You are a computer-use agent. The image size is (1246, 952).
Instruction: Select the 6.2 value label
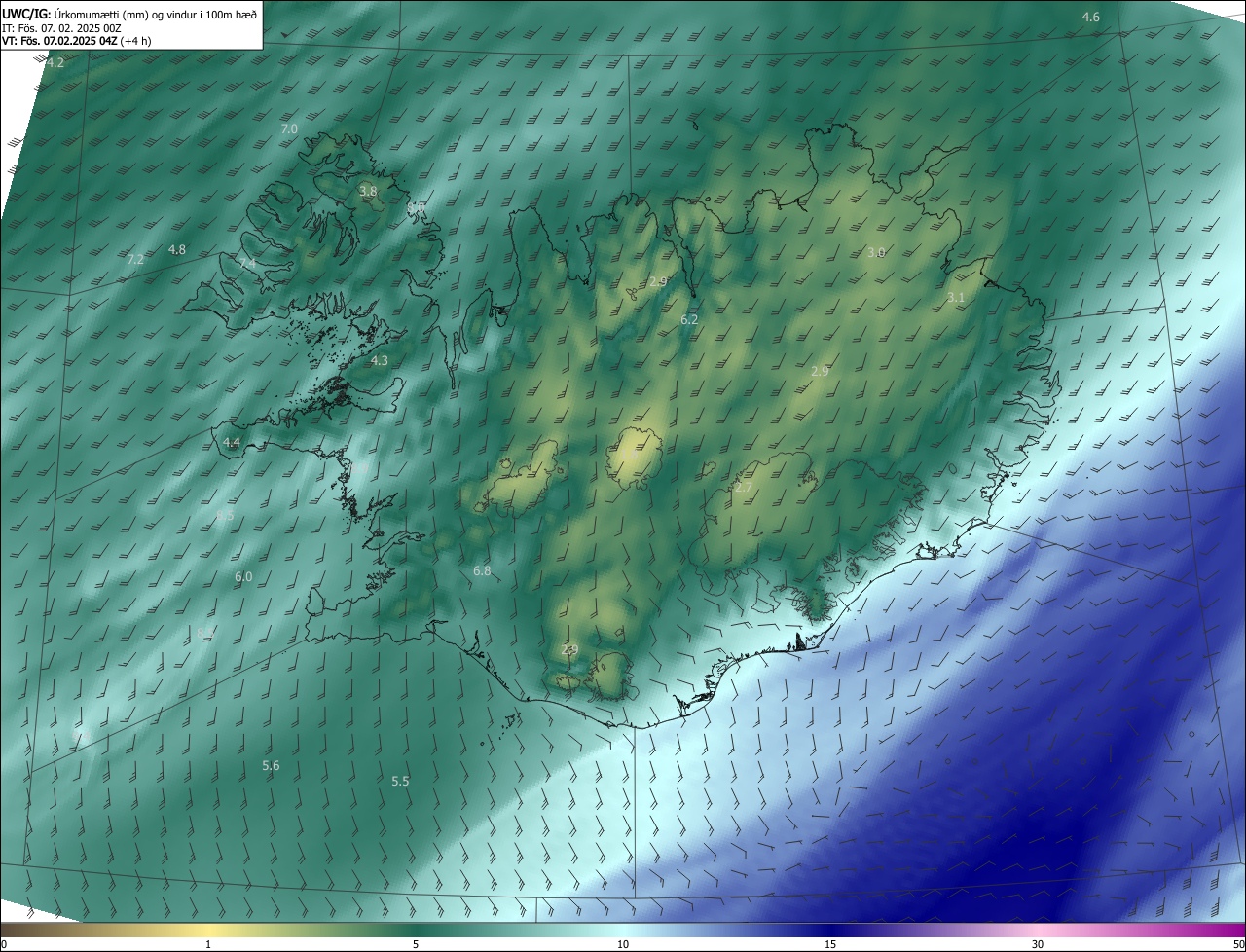coord(689,319)
